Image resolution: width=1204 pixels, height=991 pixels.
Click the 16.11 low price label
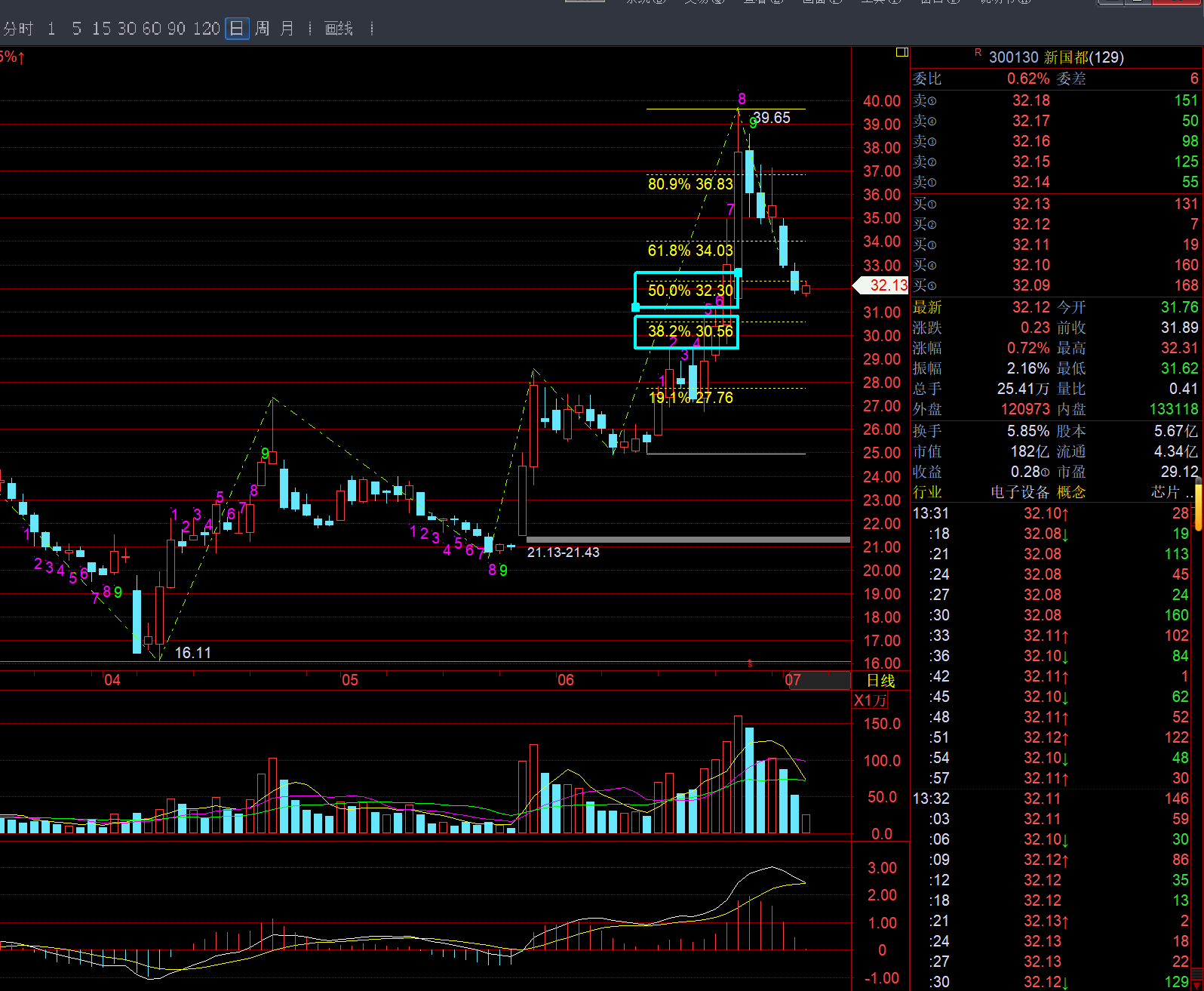tap(193, 653)
